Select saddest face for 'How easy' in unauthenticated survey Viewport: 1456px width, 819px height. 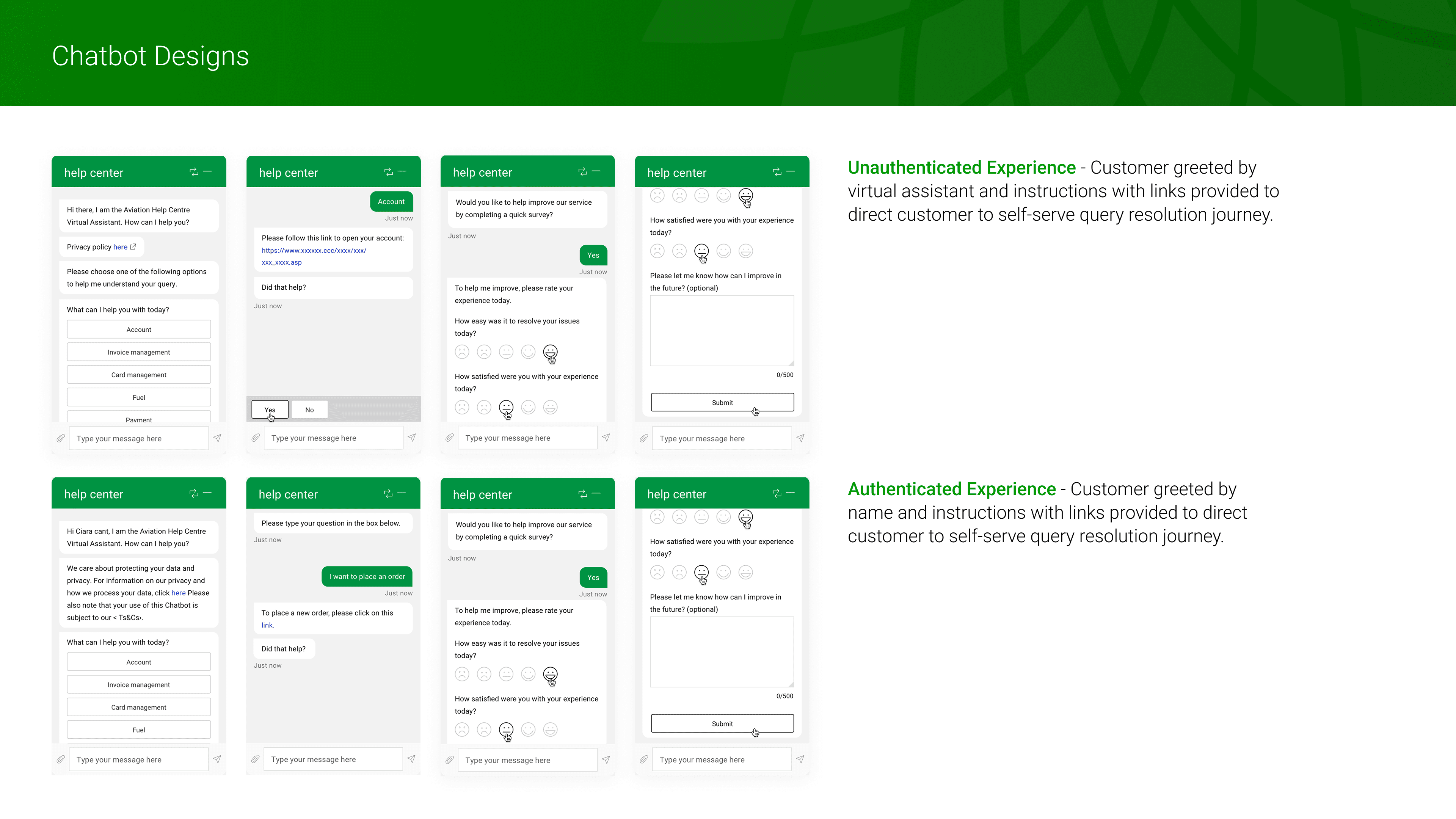(x=462, y=352)
